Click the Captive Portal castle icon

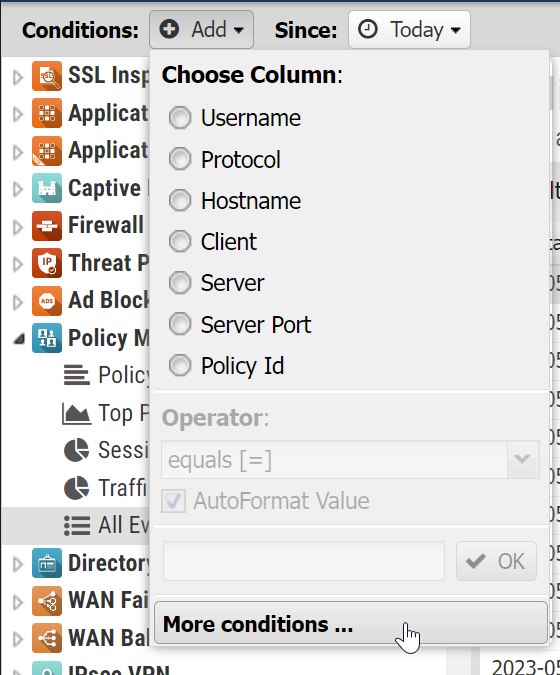pos(46,188)
